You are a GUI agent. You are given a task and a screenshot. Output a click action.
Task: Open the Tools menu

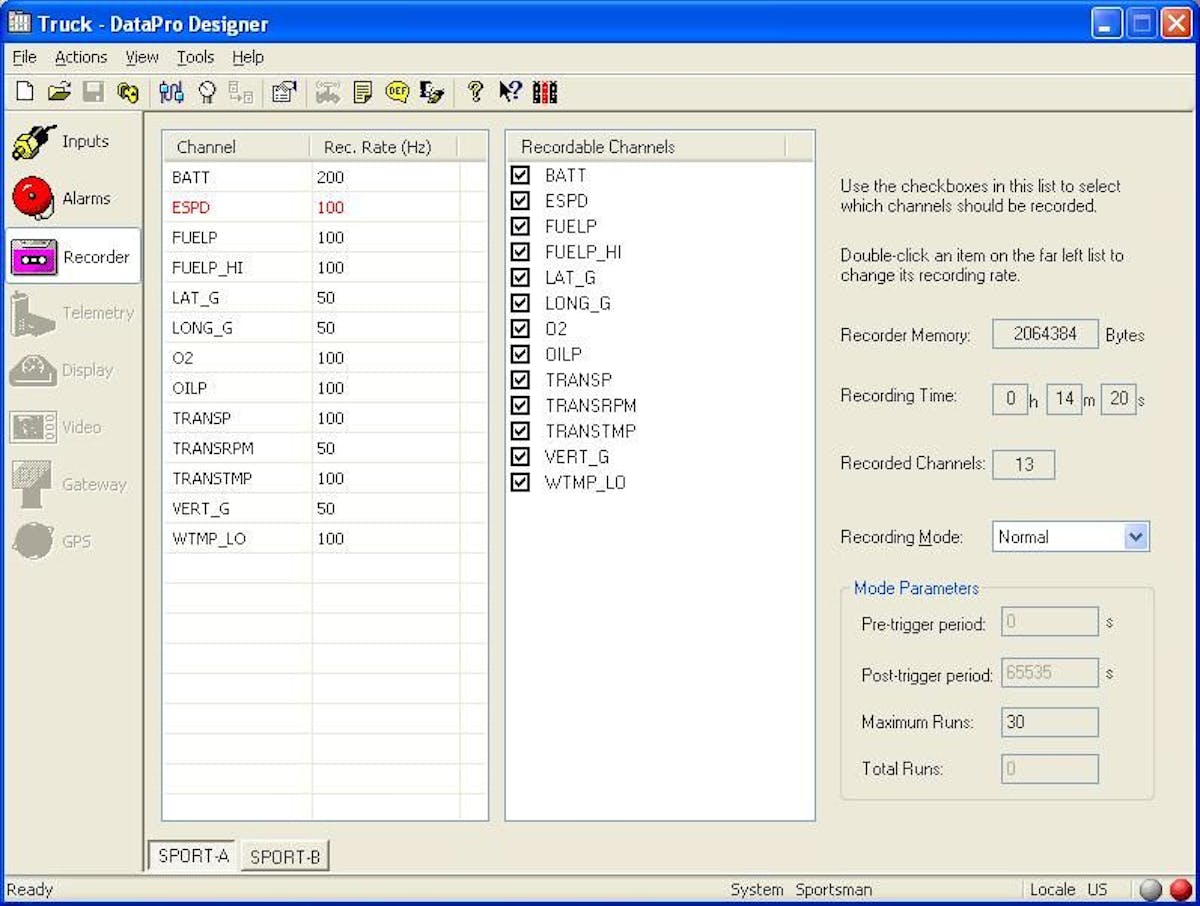[x=195, y=57]
